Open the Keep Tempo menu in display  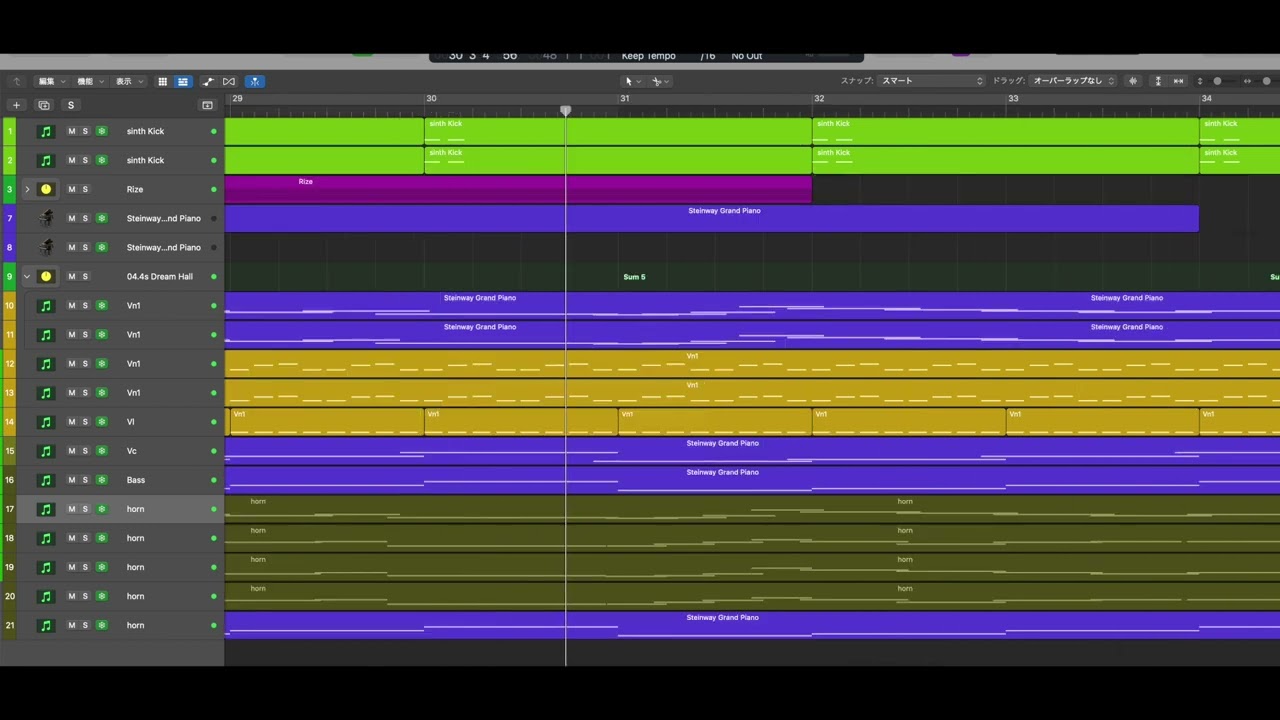[648, 56]
